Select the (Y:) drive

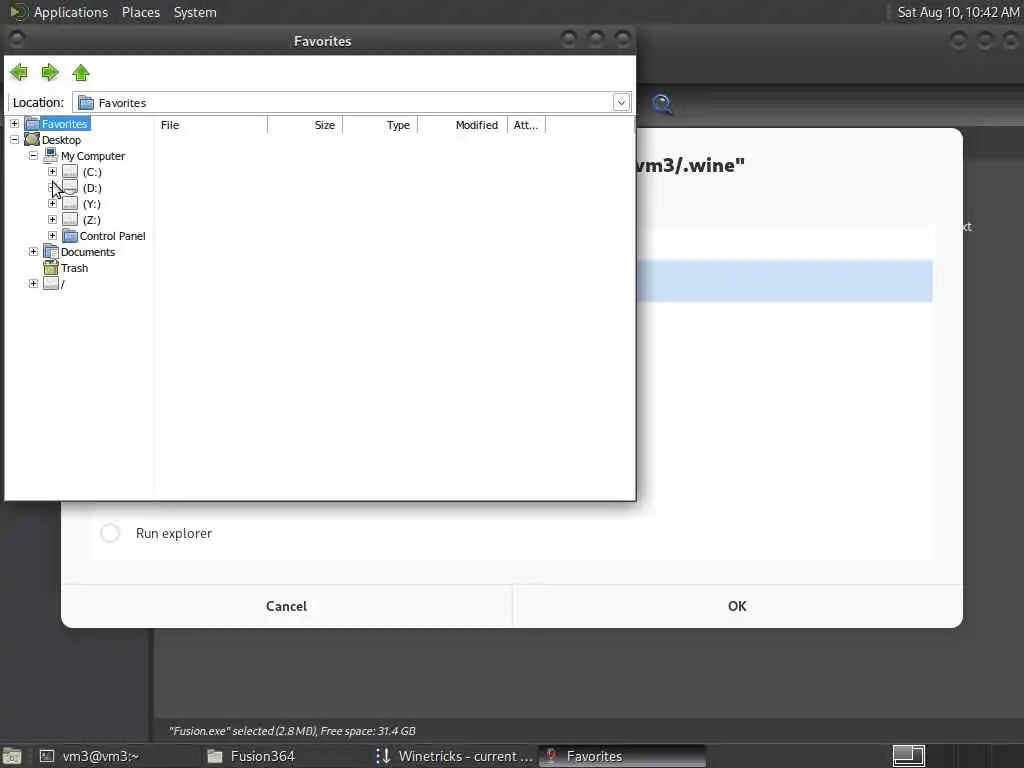(x=92, y=204)
